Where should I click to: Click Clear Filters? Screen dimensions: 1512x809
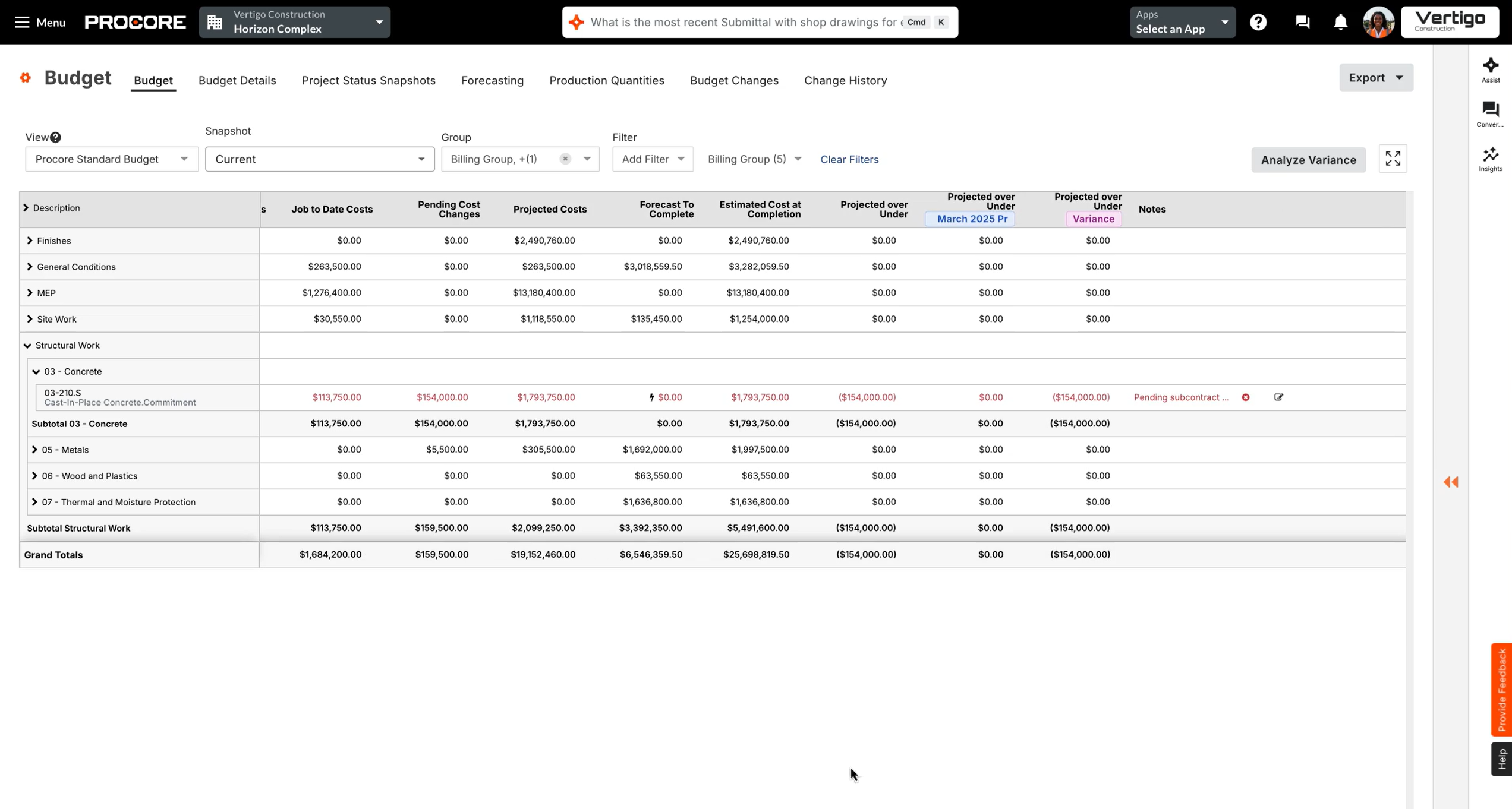pos(849,159)
